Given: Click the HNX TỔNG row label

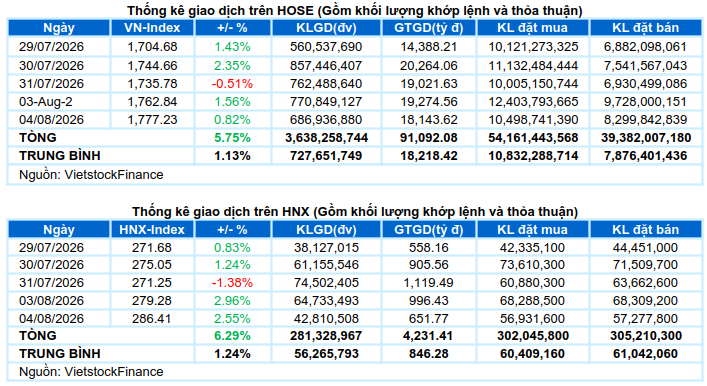Looking at the screenshot, I should [x=38, y=335].
